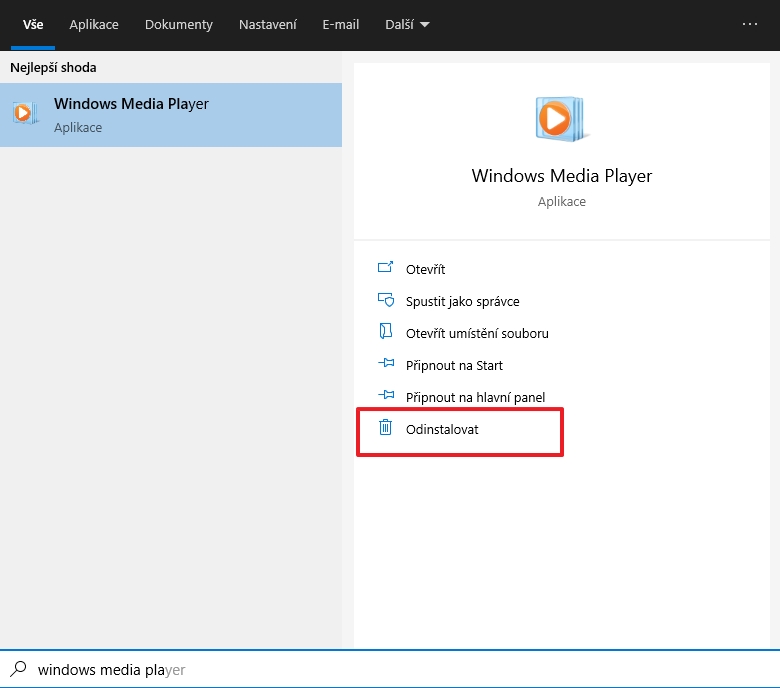Choose the E-mail filter tab
This screenshot has width=780, height=688.
pos(340,24)
